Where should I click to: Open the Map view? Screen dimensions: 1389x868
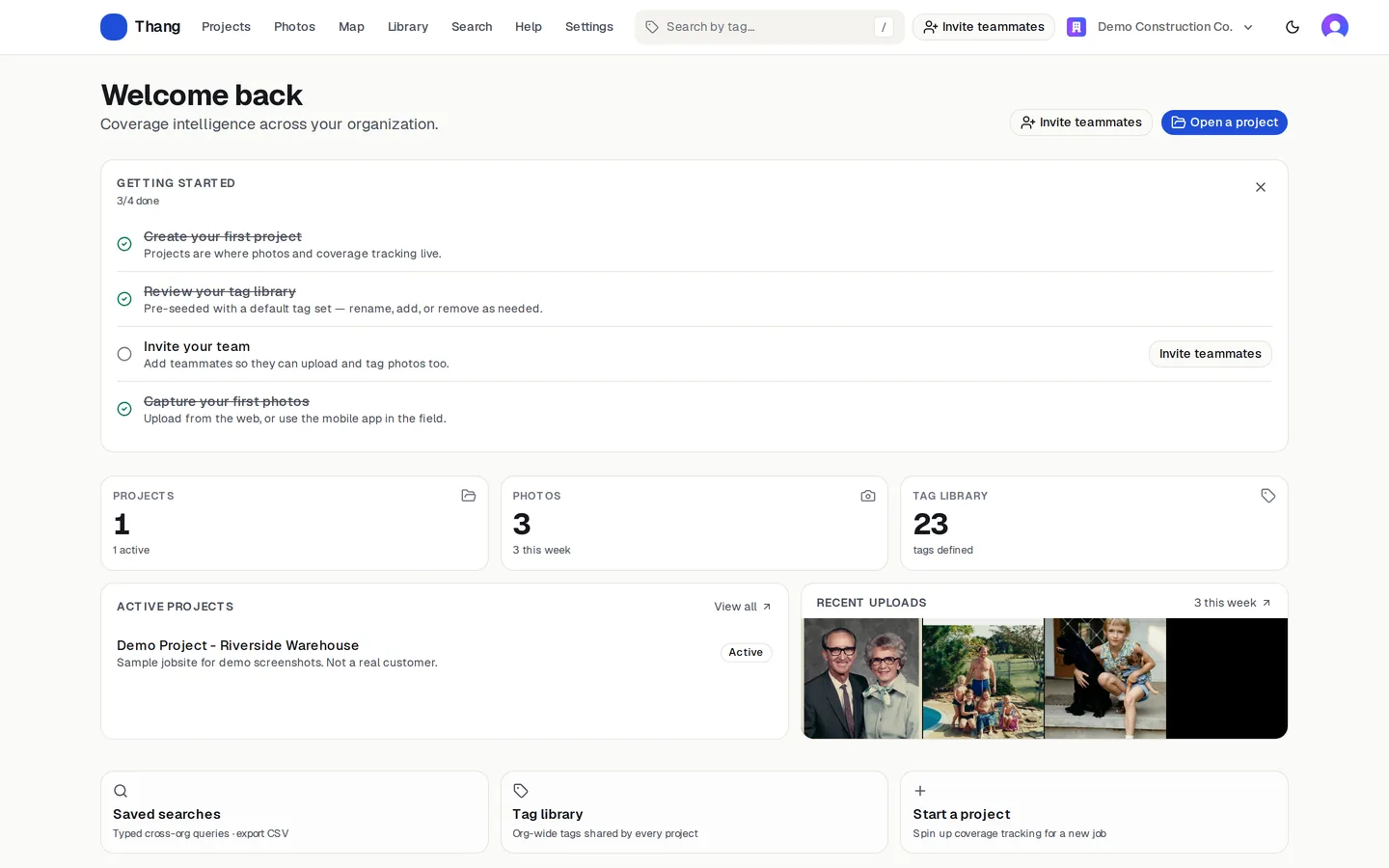point(351,27)
